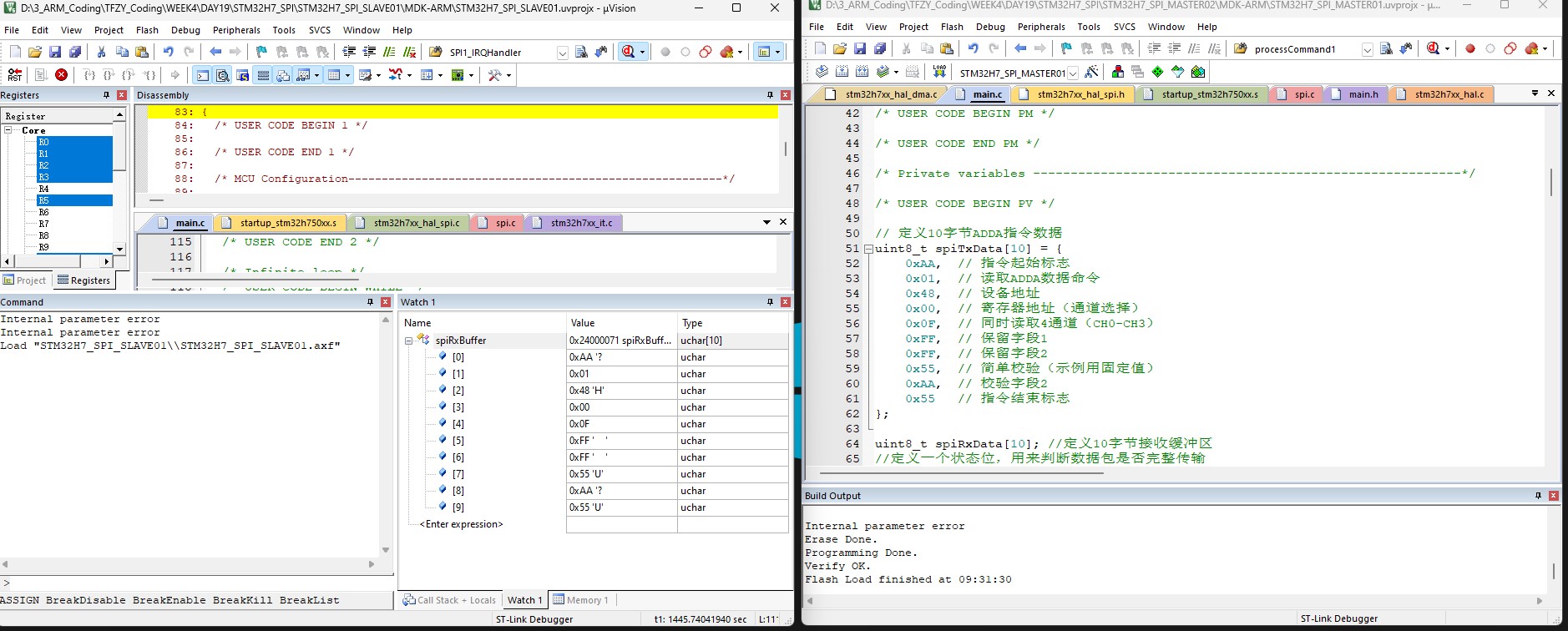Click the Registers list scroll-down arrow

[x=119, y=249]
